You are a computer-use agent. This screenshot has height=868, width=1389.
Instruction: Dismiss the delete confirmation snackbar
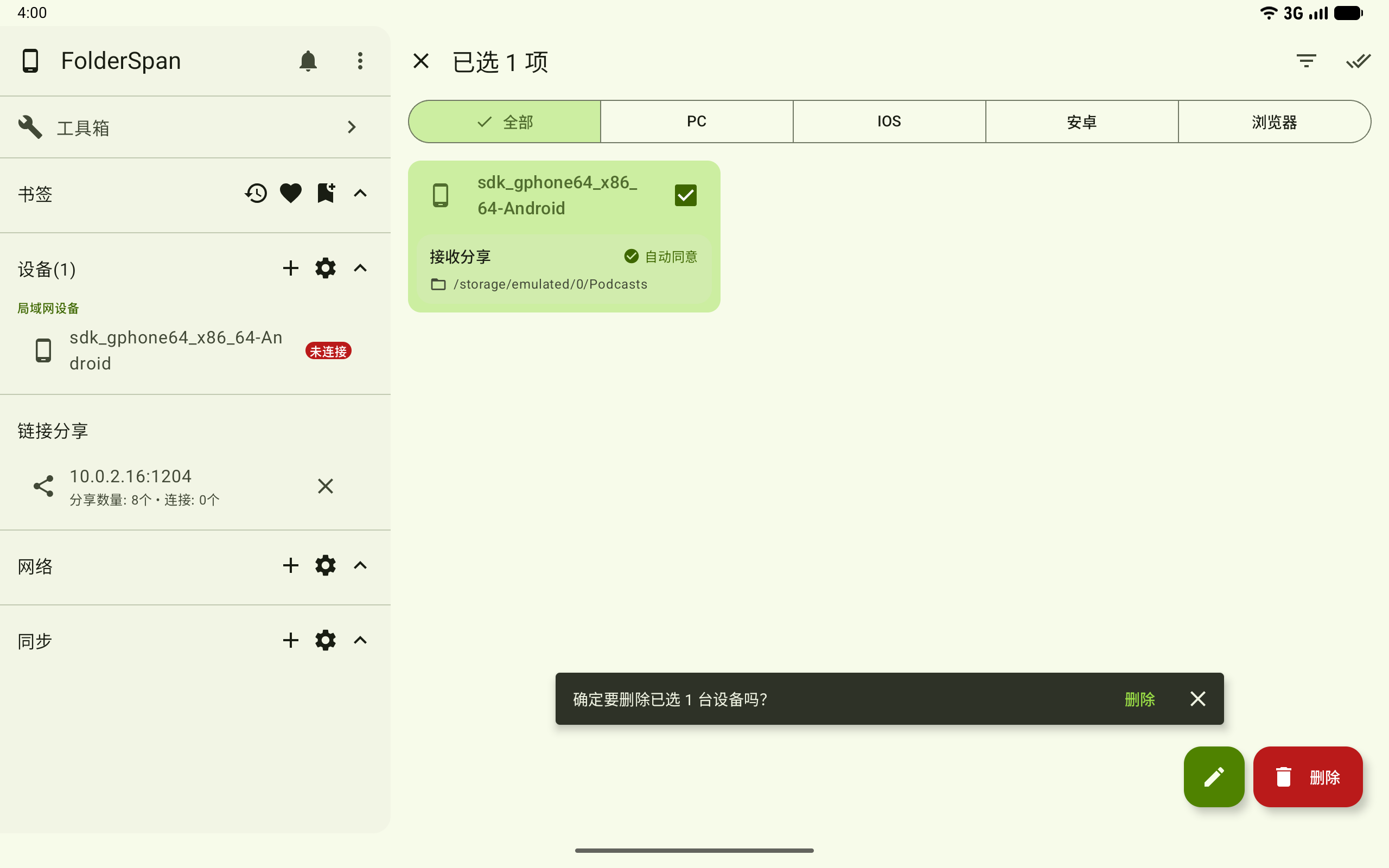(1198, 699)
